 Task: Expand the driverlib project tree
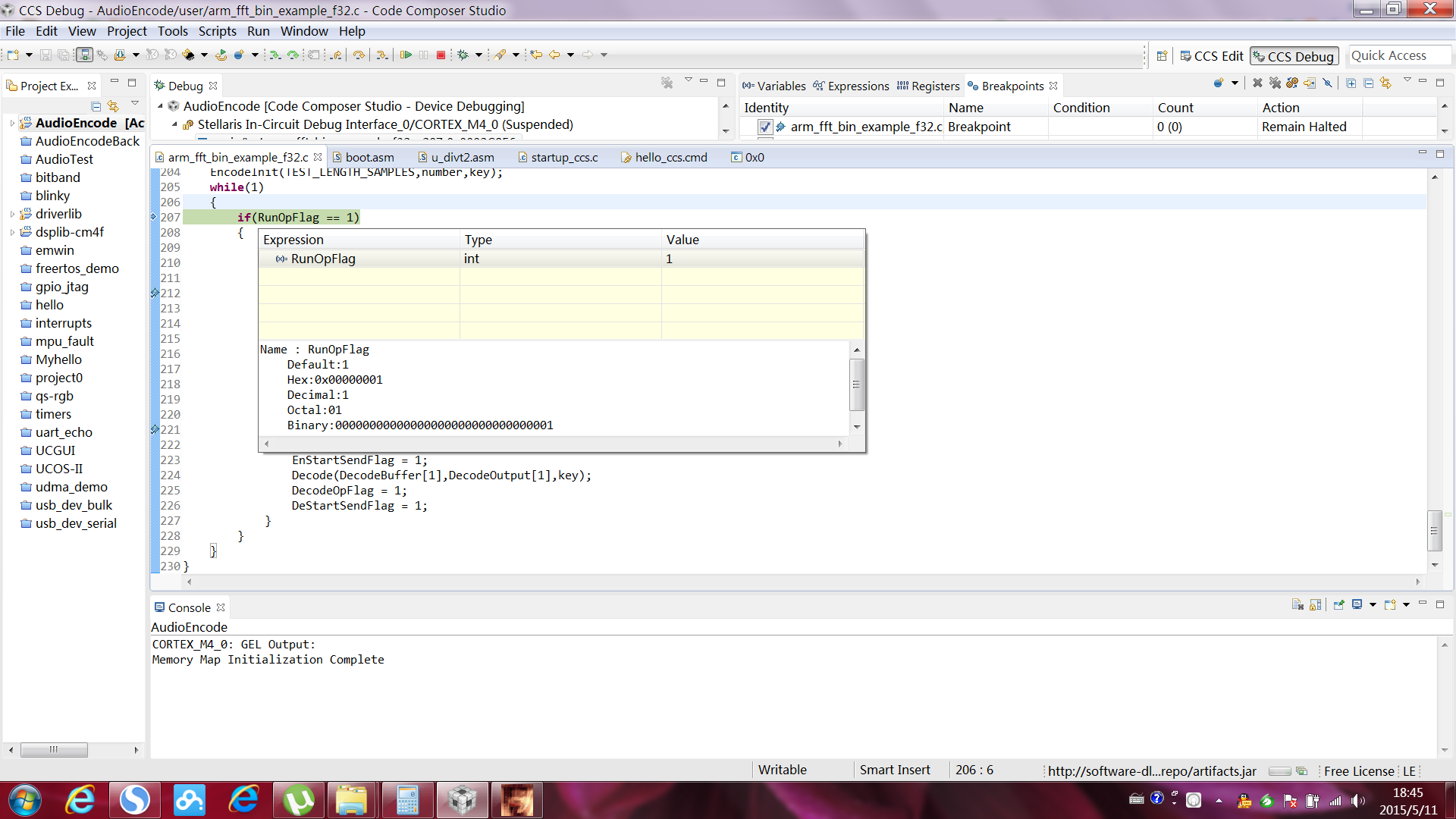[12, 214]
